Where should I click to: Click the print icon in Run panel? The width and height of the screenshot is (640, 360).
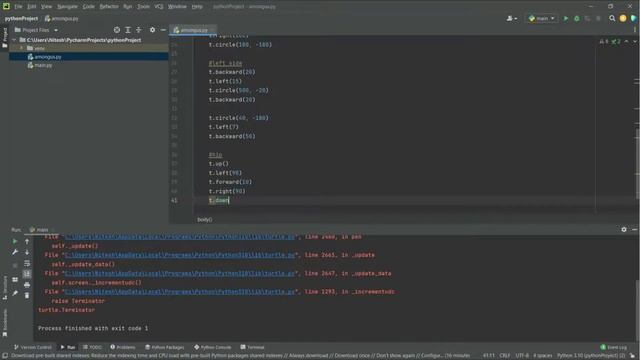point(27,284)
